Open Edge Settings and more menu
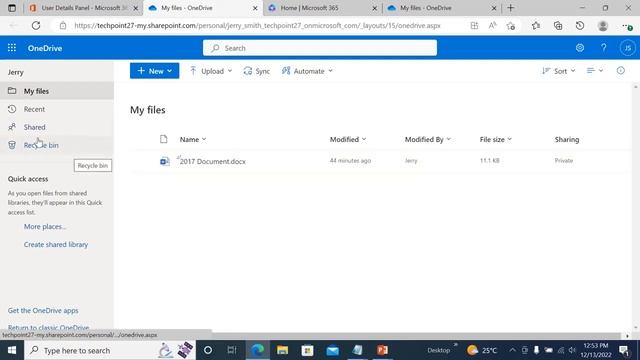Screen dimensions: 640x360 [x=627, y=26]
